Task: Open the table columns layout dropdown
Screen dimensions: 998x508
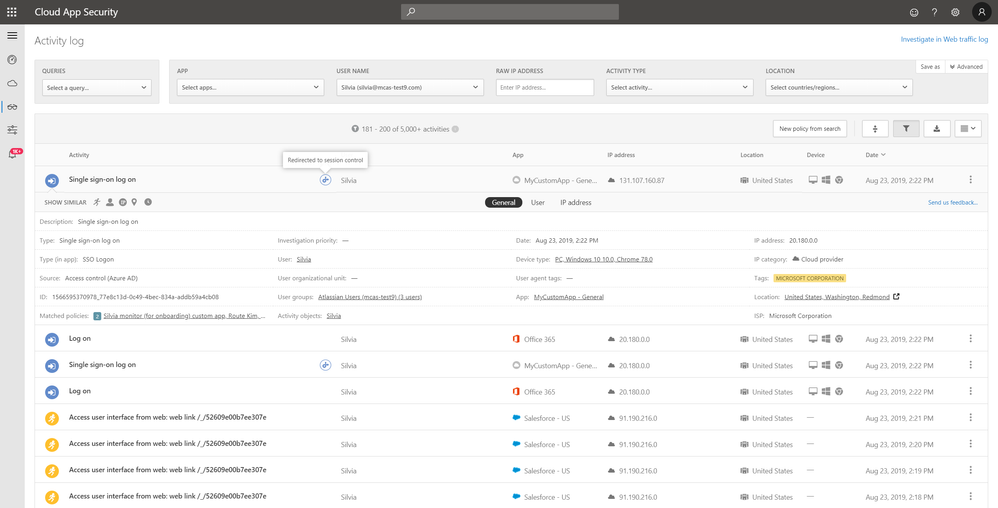Action: (x=967, y=129)
